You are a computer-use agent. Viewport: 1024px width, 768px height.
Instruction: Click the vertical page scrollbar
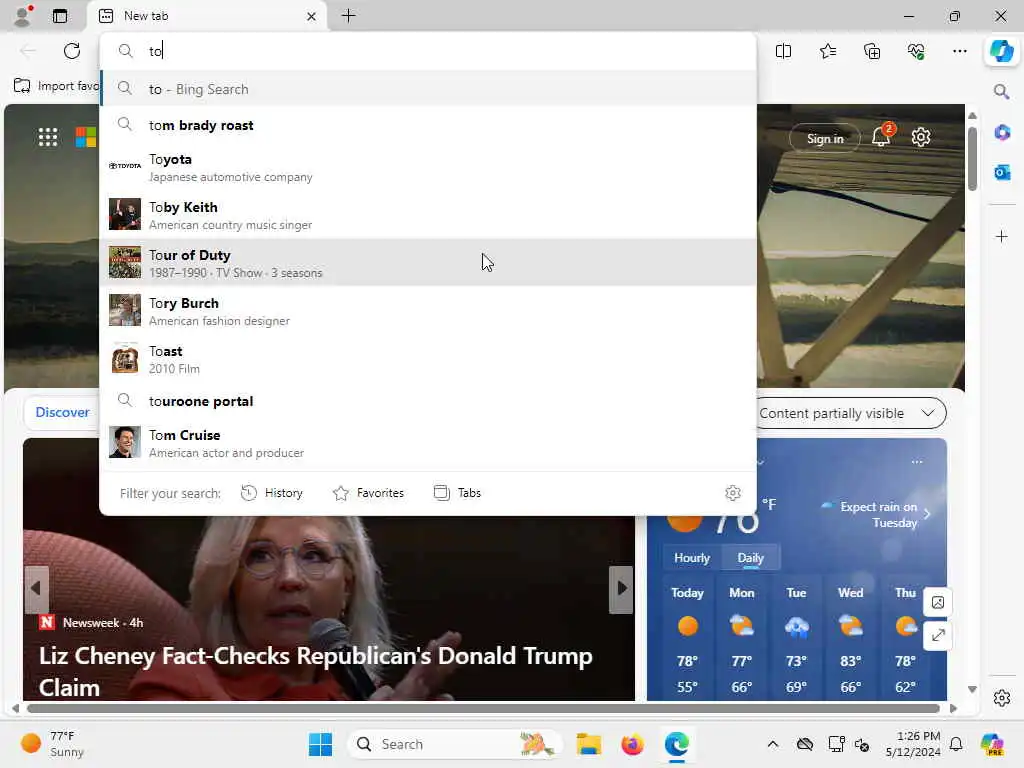point(972,159)
